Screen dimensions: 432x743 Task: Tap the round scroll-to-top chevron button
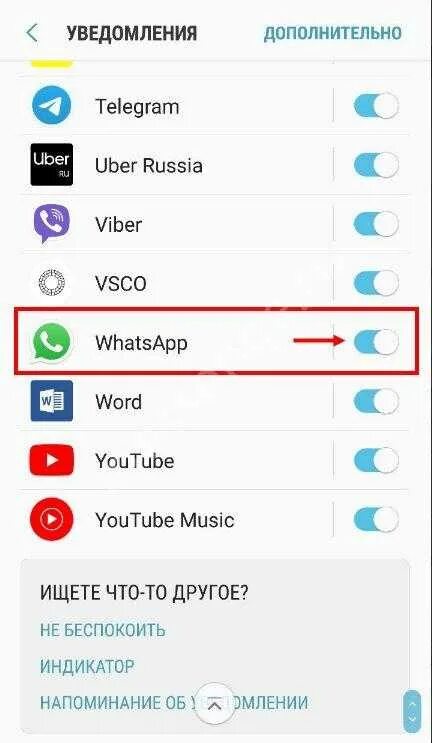click(x=215, y=705)
